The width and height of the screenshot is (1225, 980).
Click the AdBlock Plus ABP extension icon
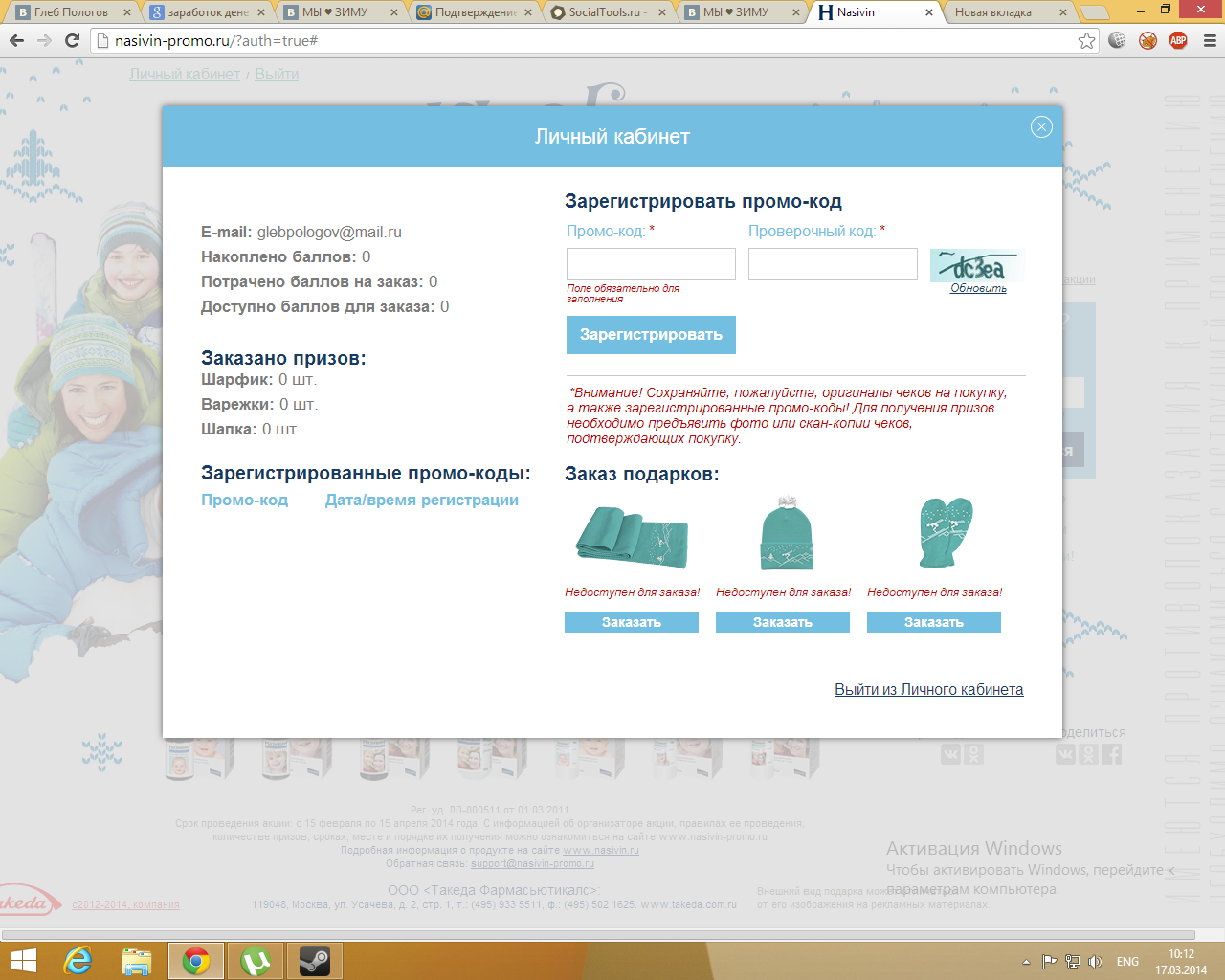(x=1178, y=41)
